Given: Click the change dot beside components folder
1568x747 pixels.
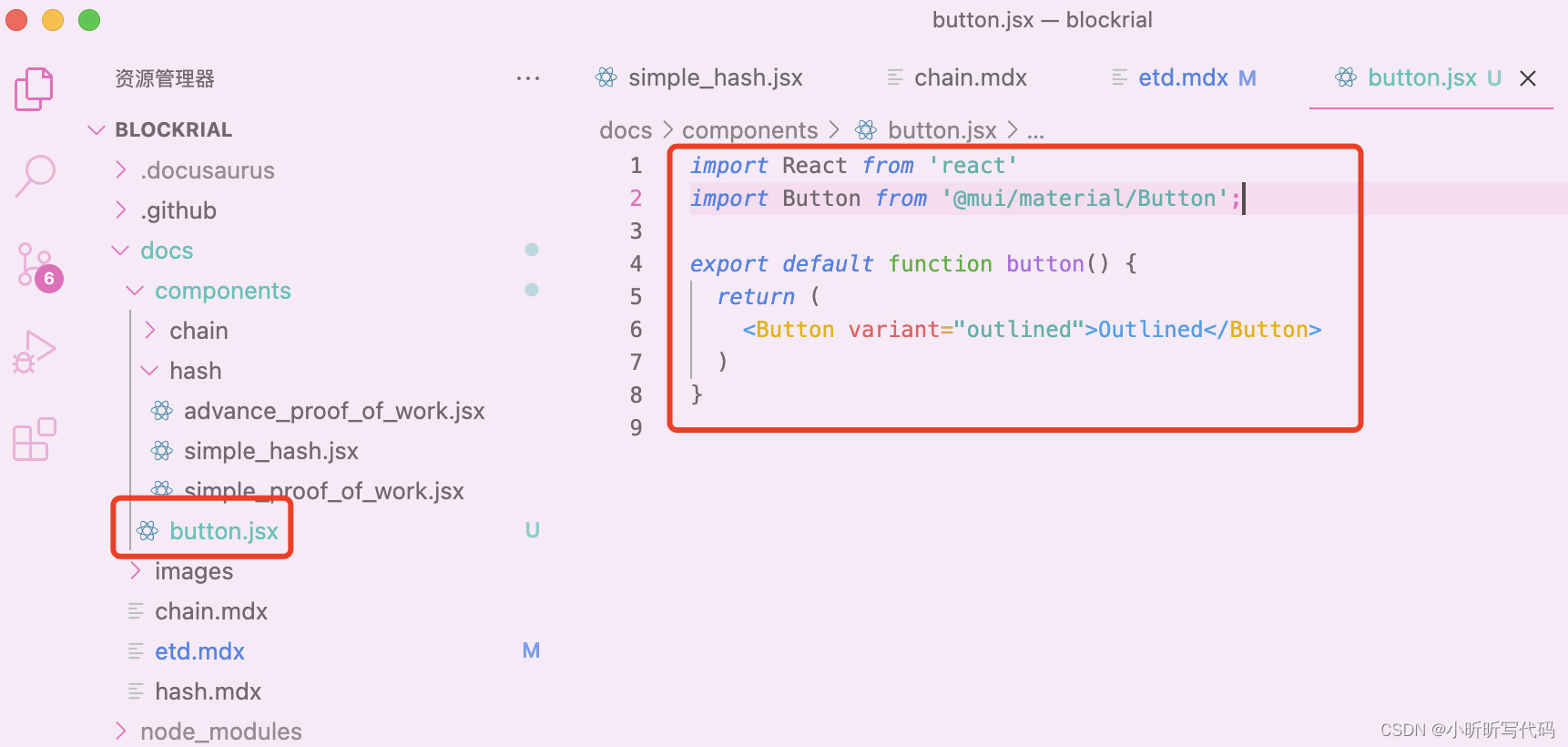Looking at the screenshot, I should click(532, 290).
